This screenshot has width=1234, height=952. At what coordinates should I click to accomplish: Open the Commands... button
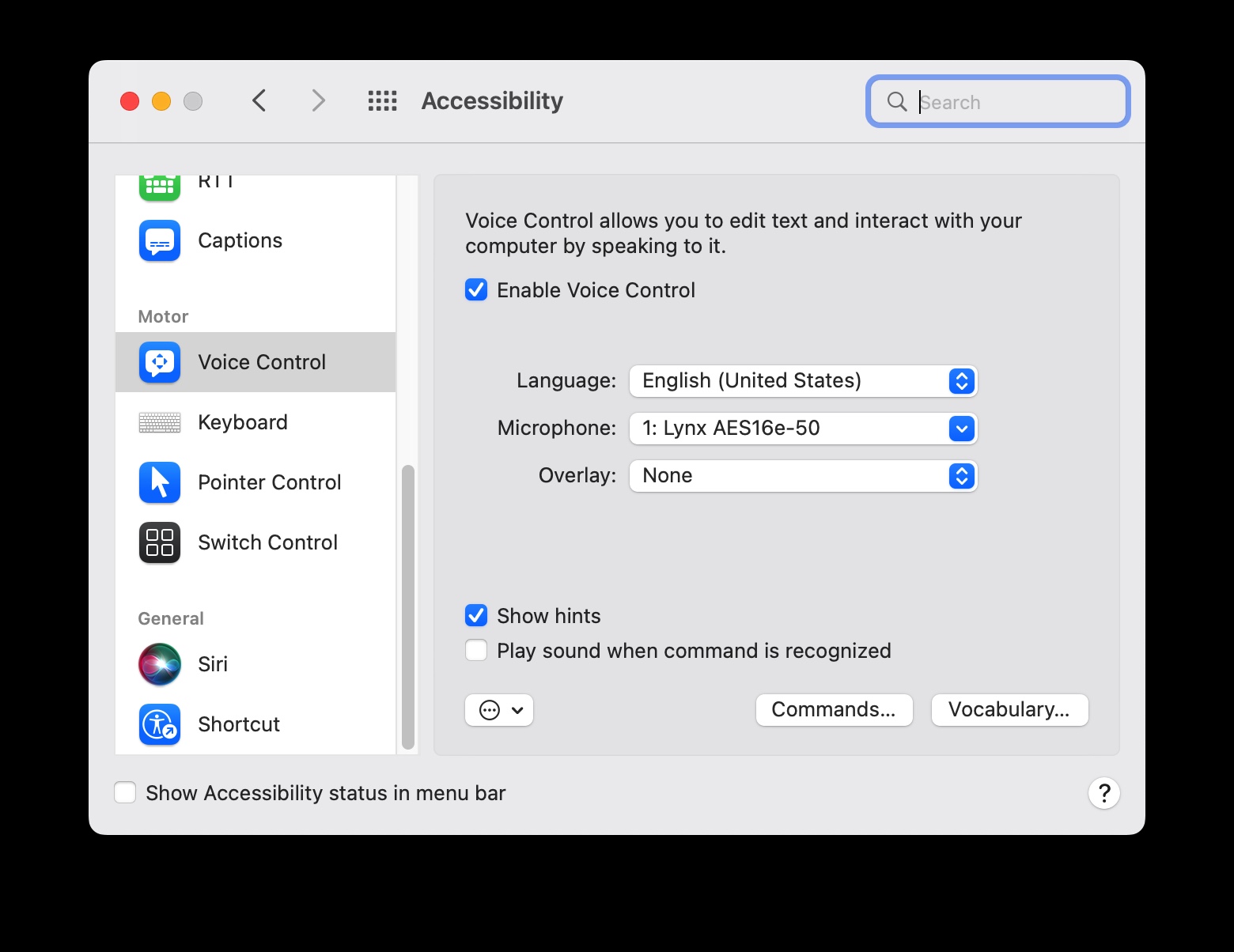[835, 710]
